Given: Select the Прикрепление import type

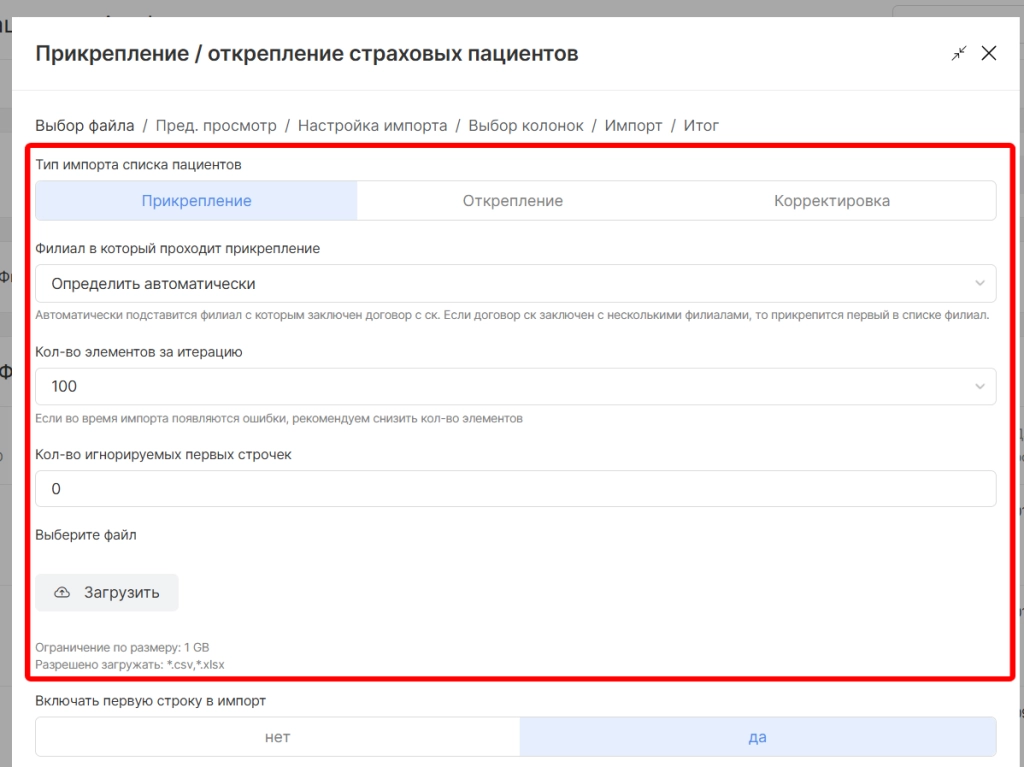Looking at the screenshot, I should 196,201.
